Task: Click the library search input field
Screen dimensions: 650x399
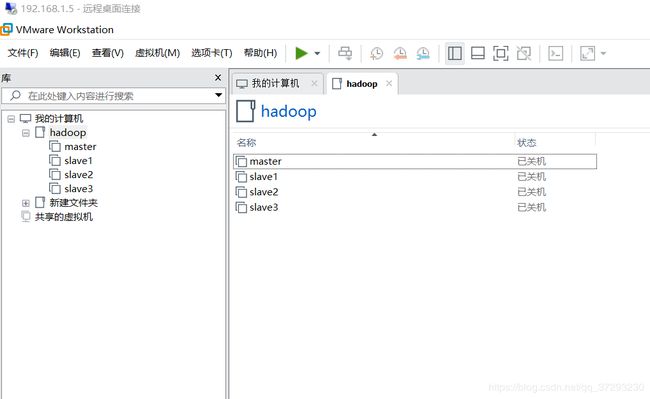Action: point(114,96)
